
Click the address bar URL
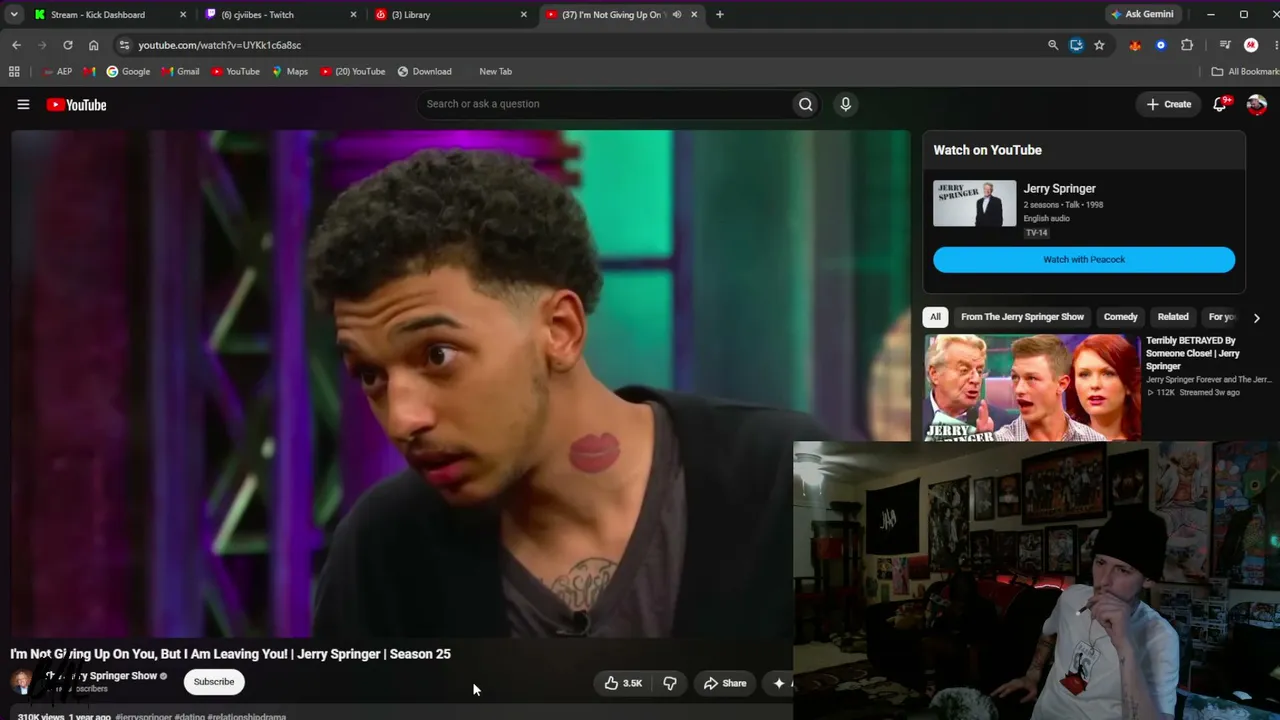[219, 45]
